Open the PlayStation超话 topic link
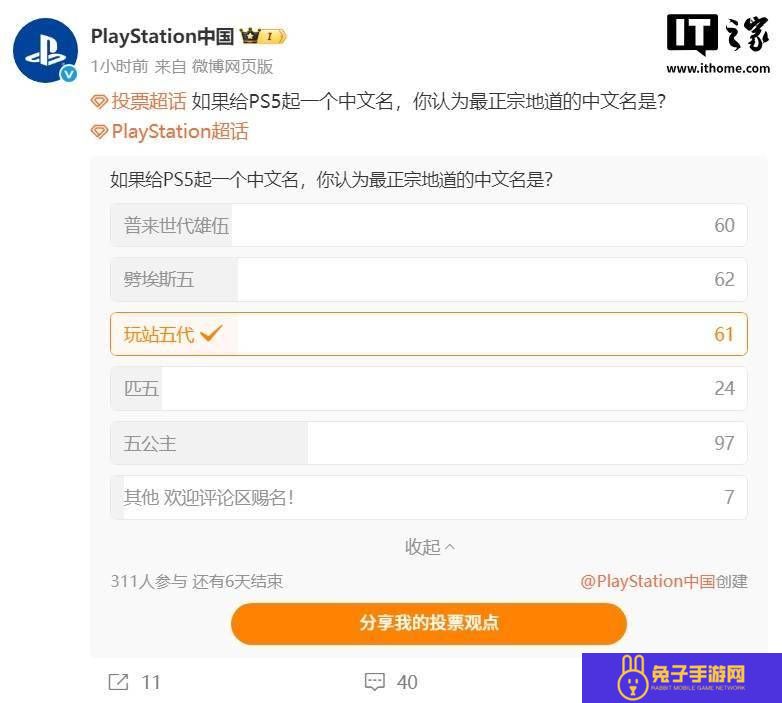 180,132
